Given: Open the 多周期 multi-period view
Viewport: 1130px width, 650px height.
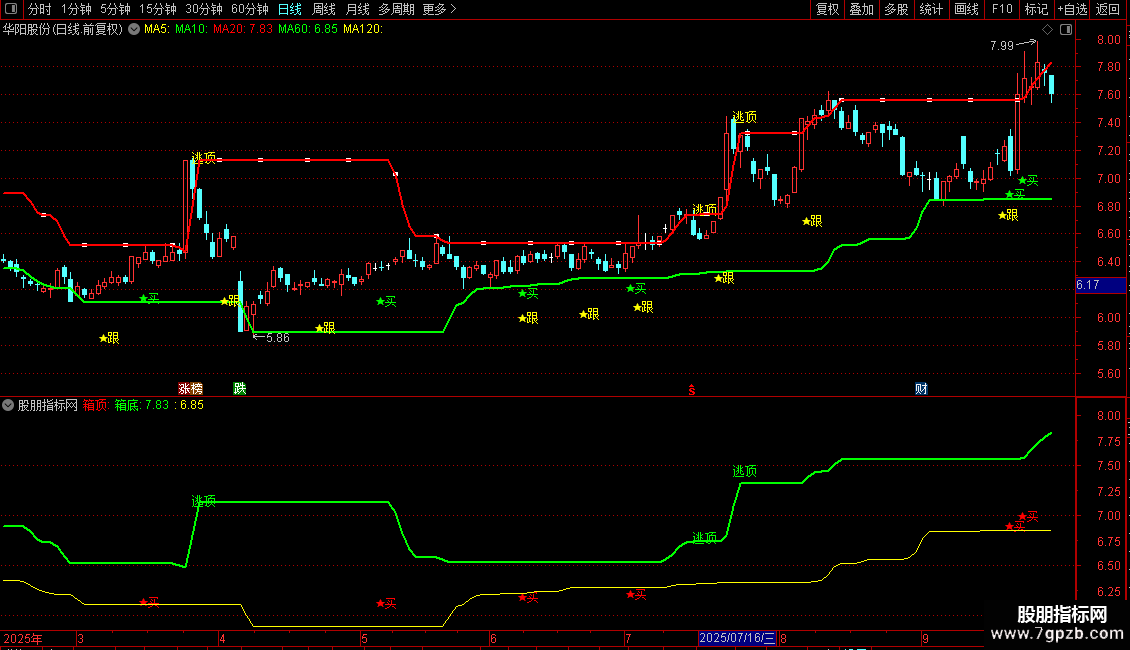Looking at the screenshot, I should pos(396,9).
